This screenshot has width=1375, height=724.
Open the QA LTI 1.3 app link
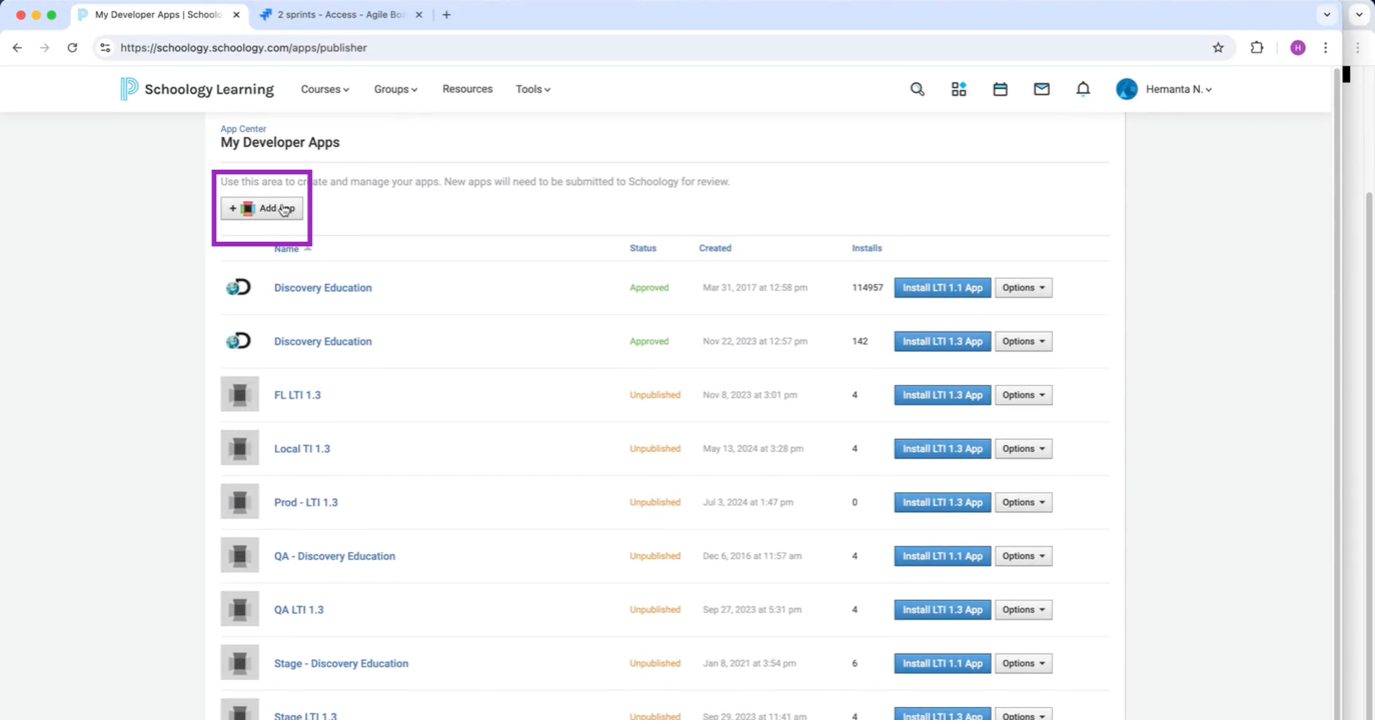point(299,610)
